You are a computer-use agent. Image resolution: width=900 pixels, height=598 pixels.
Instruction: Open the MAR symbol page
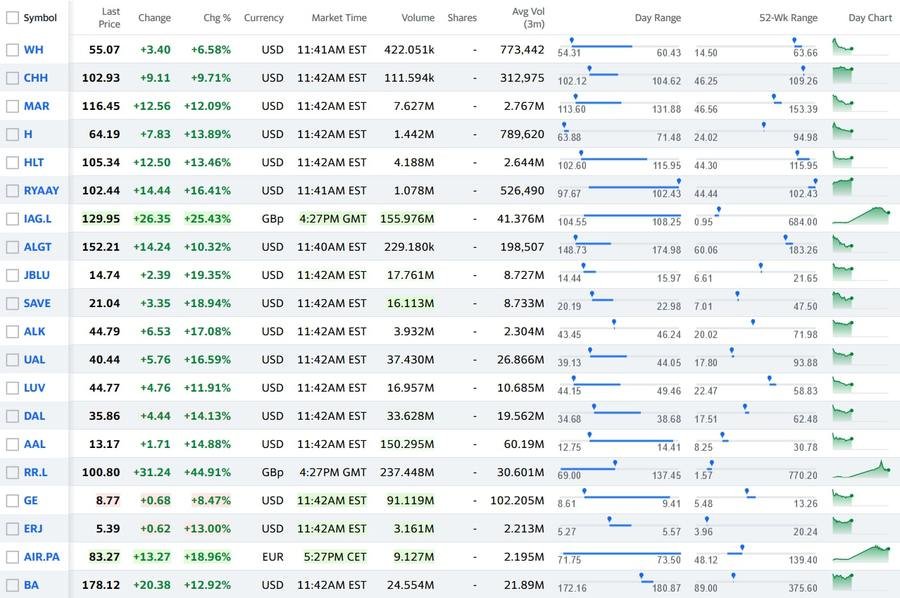coord(36,106)
